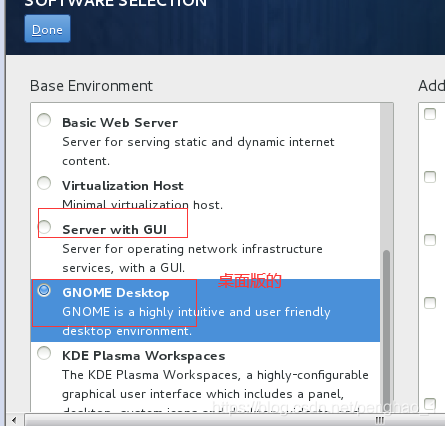Click the Virtualization Host title text
The width and height of the screenshot is (445, 426).
click(123, 186)
